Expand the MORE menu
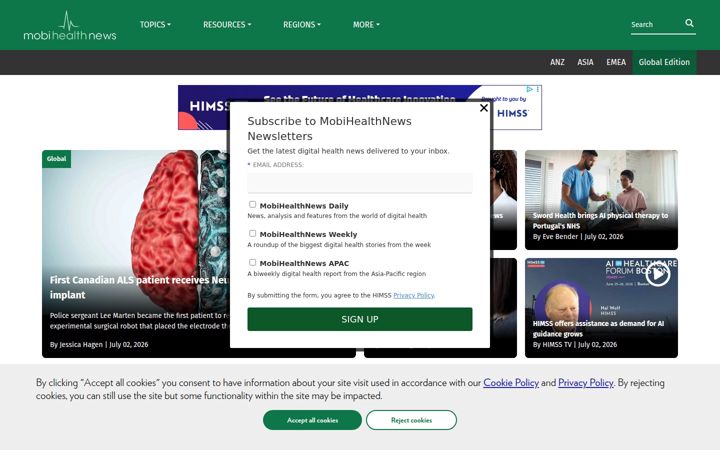Screen dimensions: 720x450 [x=366, y=25]
